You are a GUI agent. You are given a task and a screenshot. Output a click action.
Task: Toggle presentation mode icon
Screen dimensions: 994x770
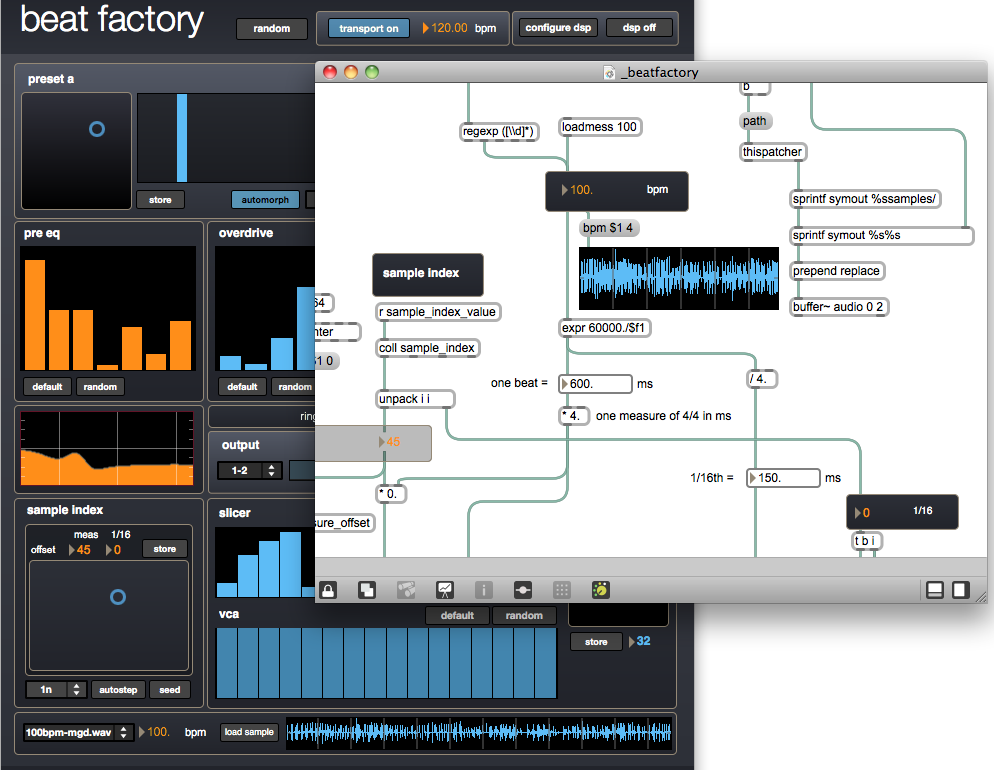pos(445,589)
